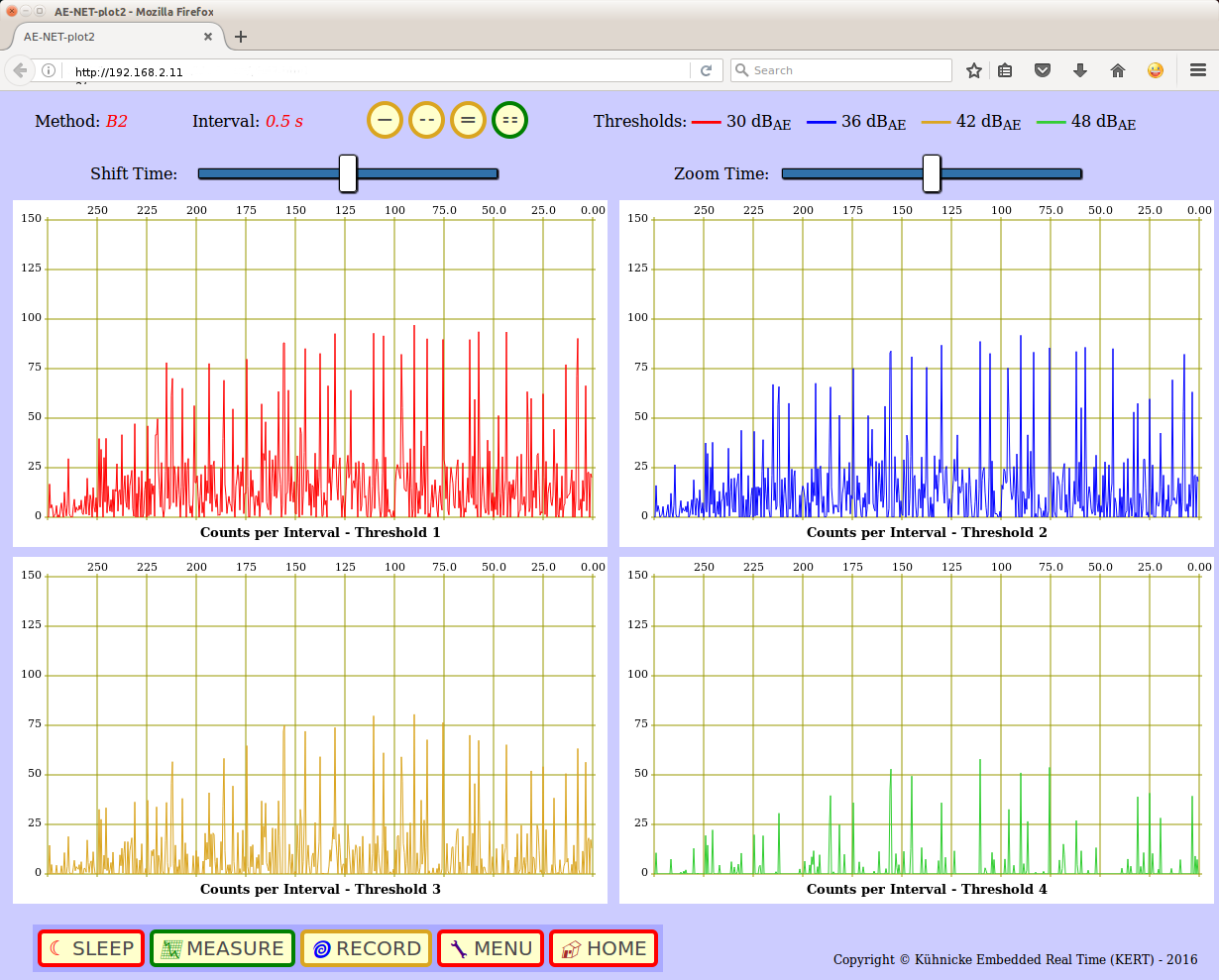Click the Zoom Time slider handle
Viewport: 1219px width, 980px height.
932,173
